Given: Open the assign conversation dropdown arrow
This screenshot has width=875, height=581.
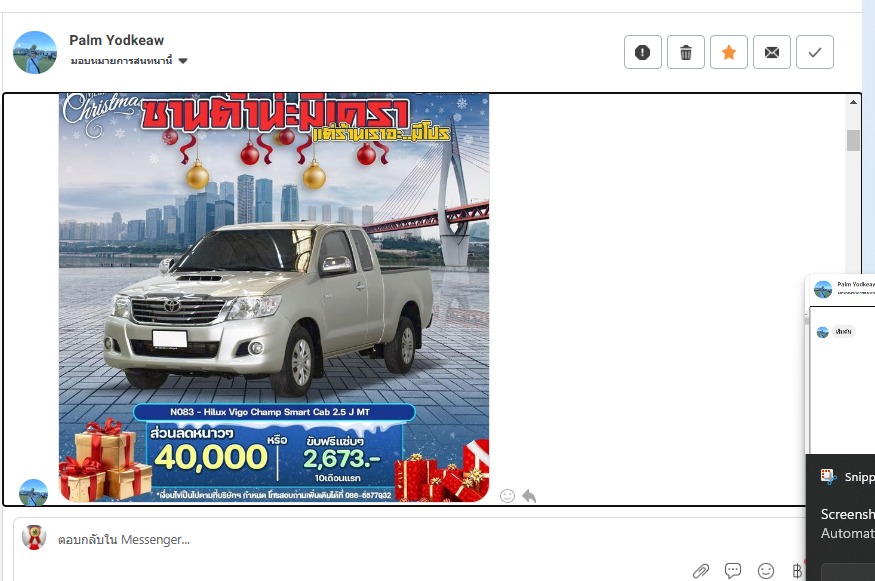Looking at the screenshot, I should [182, 61].
